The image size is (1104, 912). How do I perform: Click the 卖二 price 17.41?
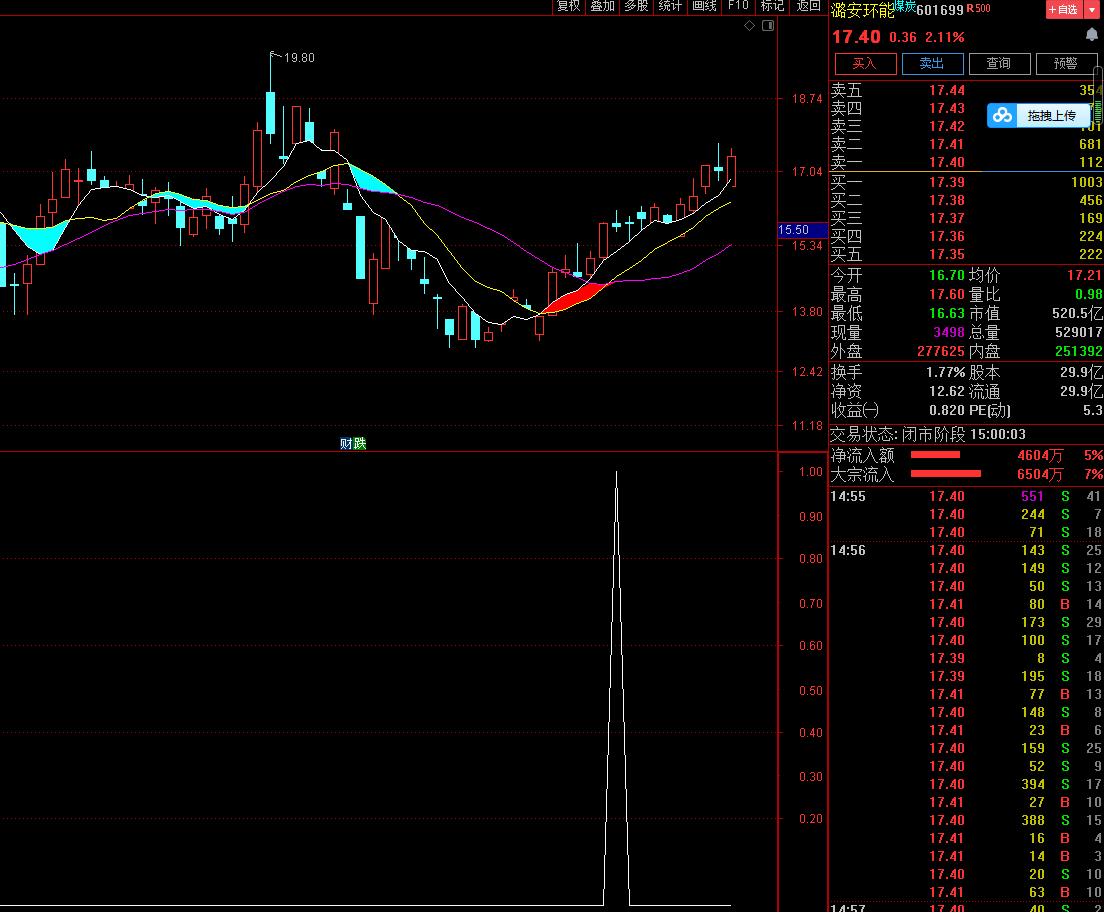click(x=947, y=144)
